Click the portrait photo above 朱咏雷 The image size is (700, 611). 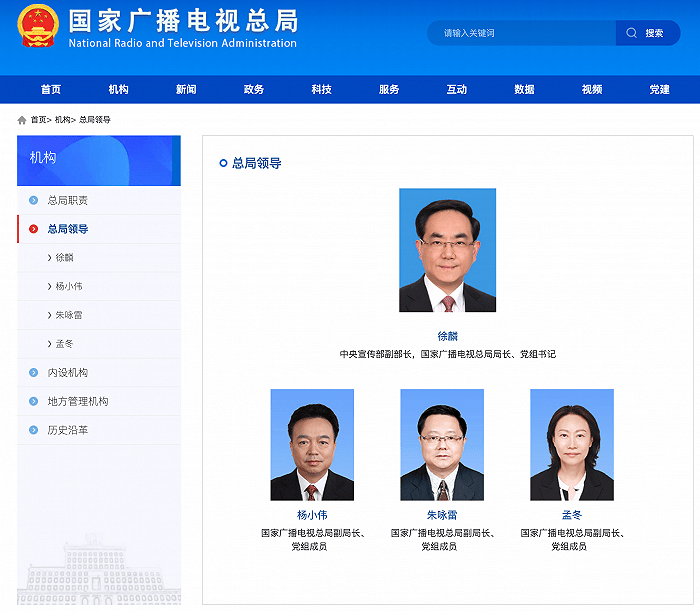click(442, 445)
